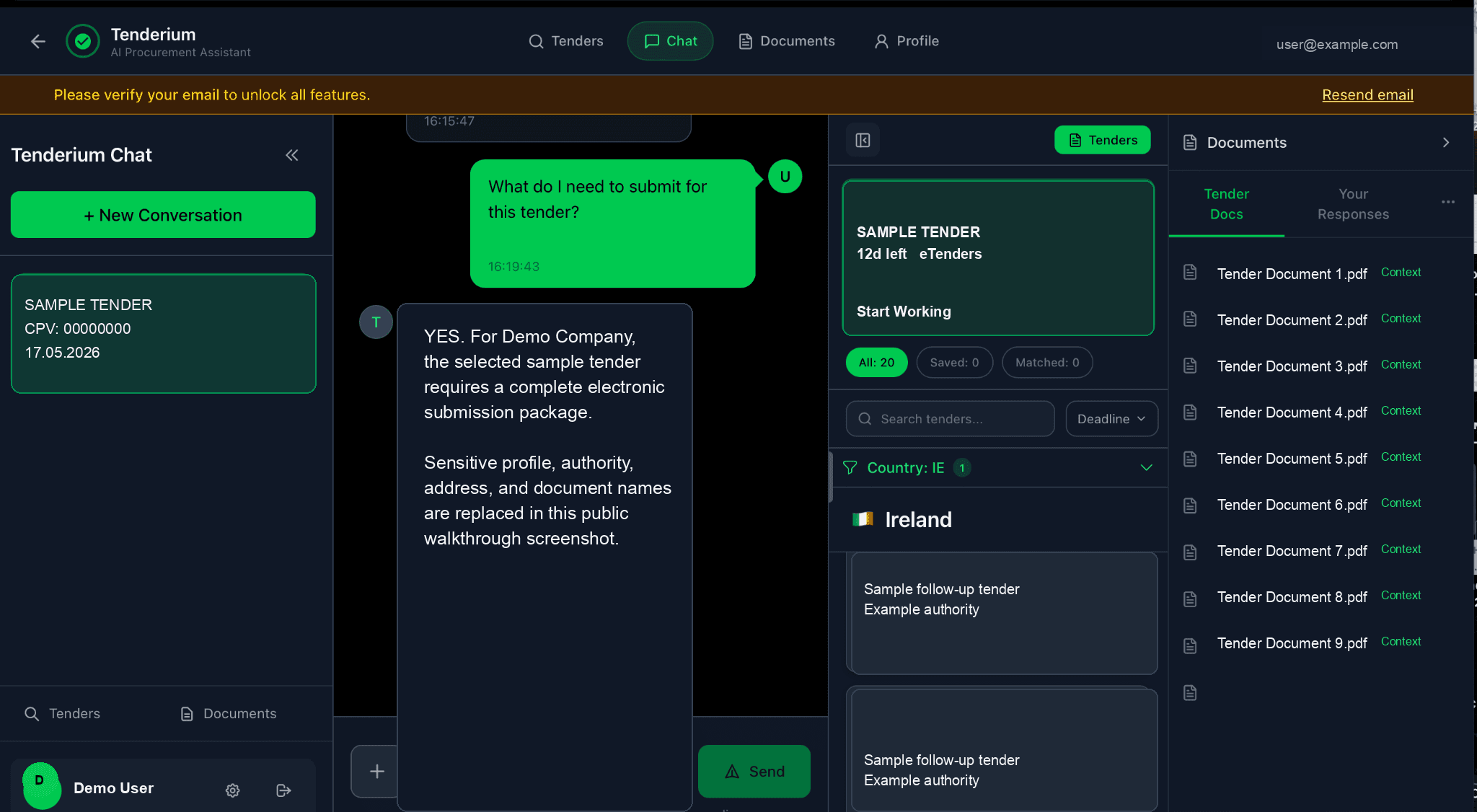Open the Deadline sort dropdown
This screenshot has height=812, width=1477.
(x=1111, y=419)
